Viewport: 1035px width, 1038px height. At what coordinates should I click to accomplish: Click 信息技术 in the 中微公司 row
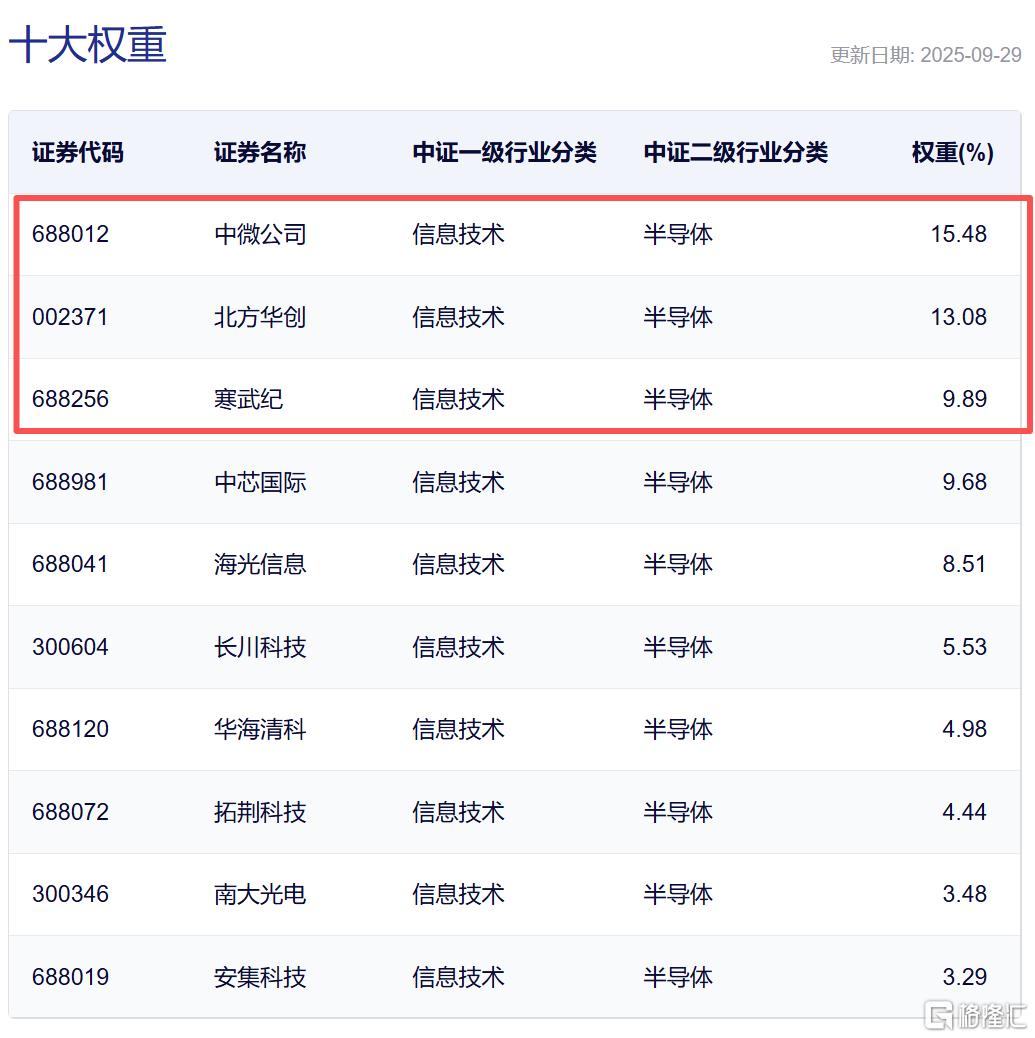click(x=458, y=234)
